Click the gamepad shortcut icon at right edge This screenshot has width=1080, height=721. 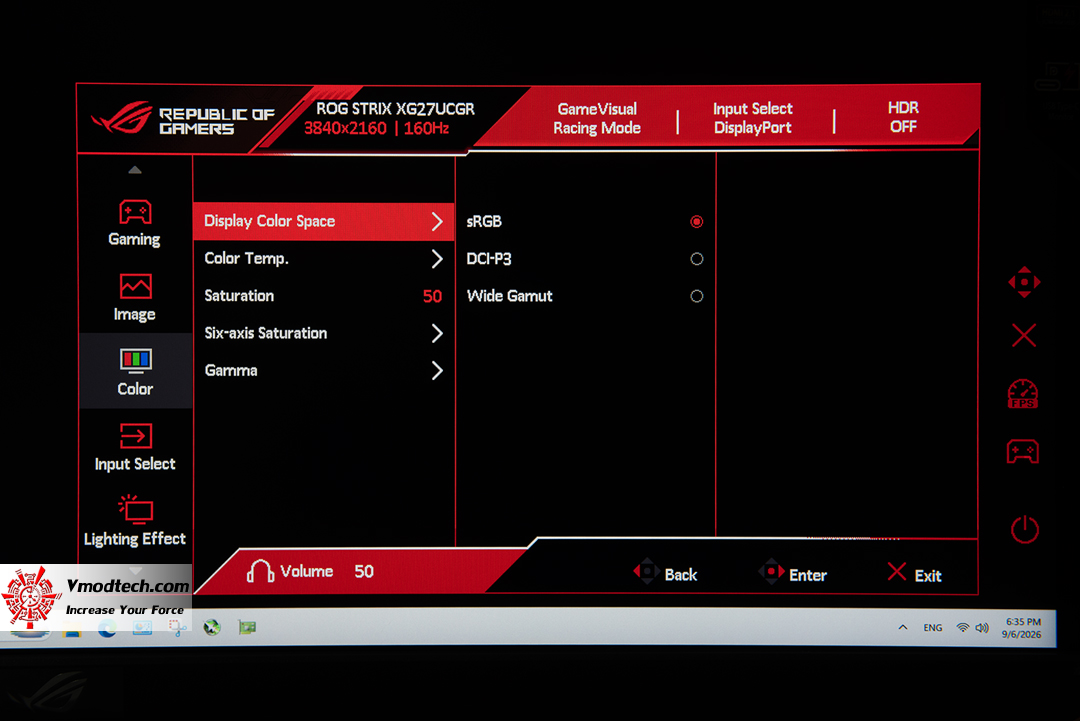coord(1023,452)
